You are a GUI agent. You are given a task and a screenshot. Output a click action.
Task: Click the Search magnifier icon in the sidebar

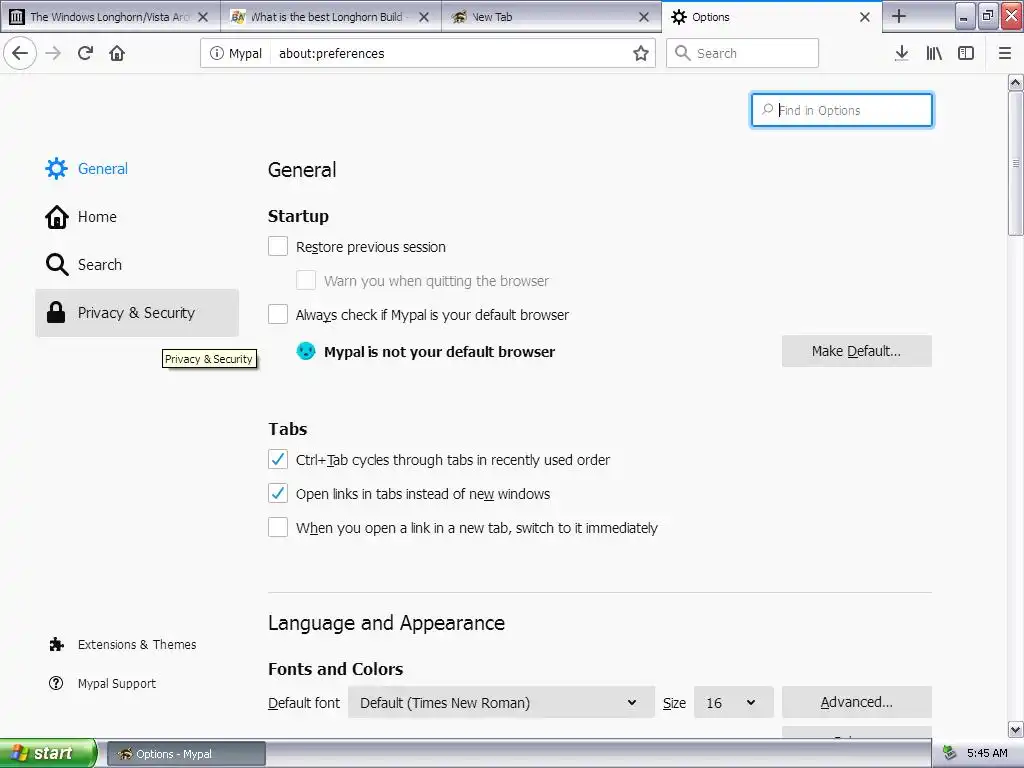coord(56,264)
